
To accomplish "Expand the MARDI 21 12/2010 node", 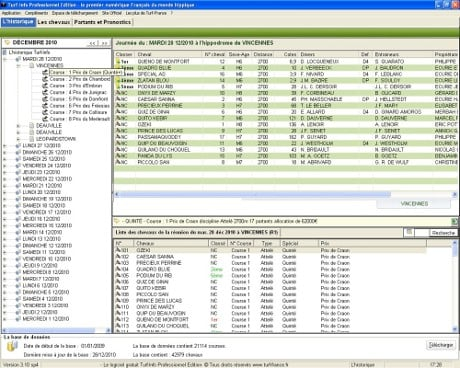I will coord(5,186).
